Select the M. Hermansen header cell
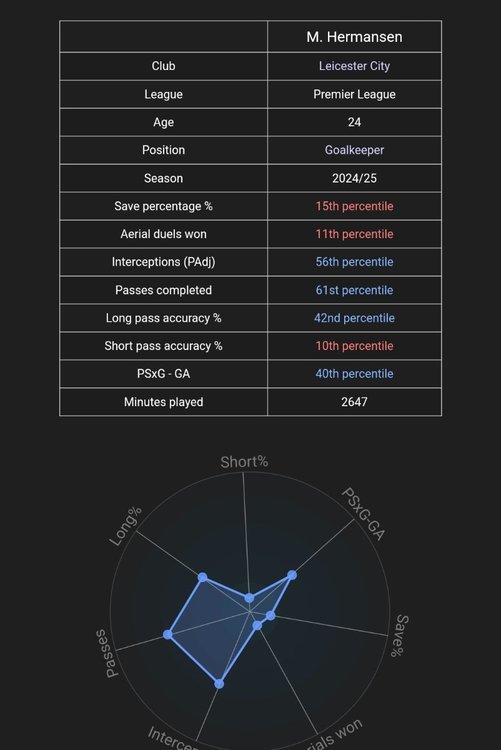 click(354, 37)
